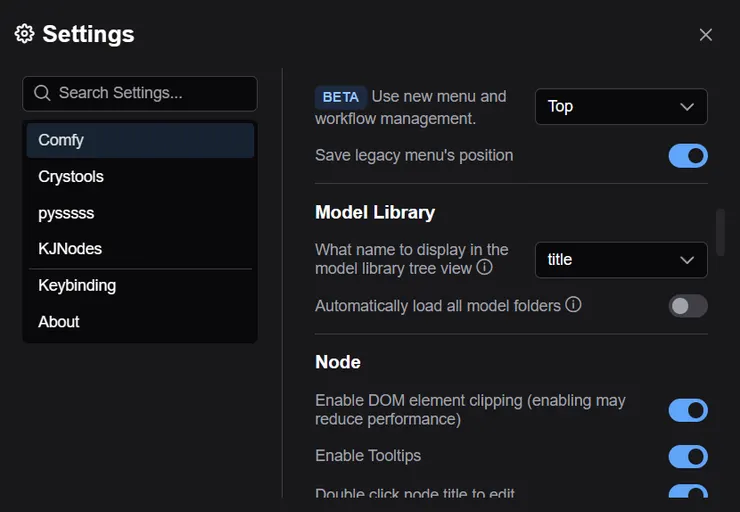
Task: Toggle Double click node title to edit
Action: point(687,493)
